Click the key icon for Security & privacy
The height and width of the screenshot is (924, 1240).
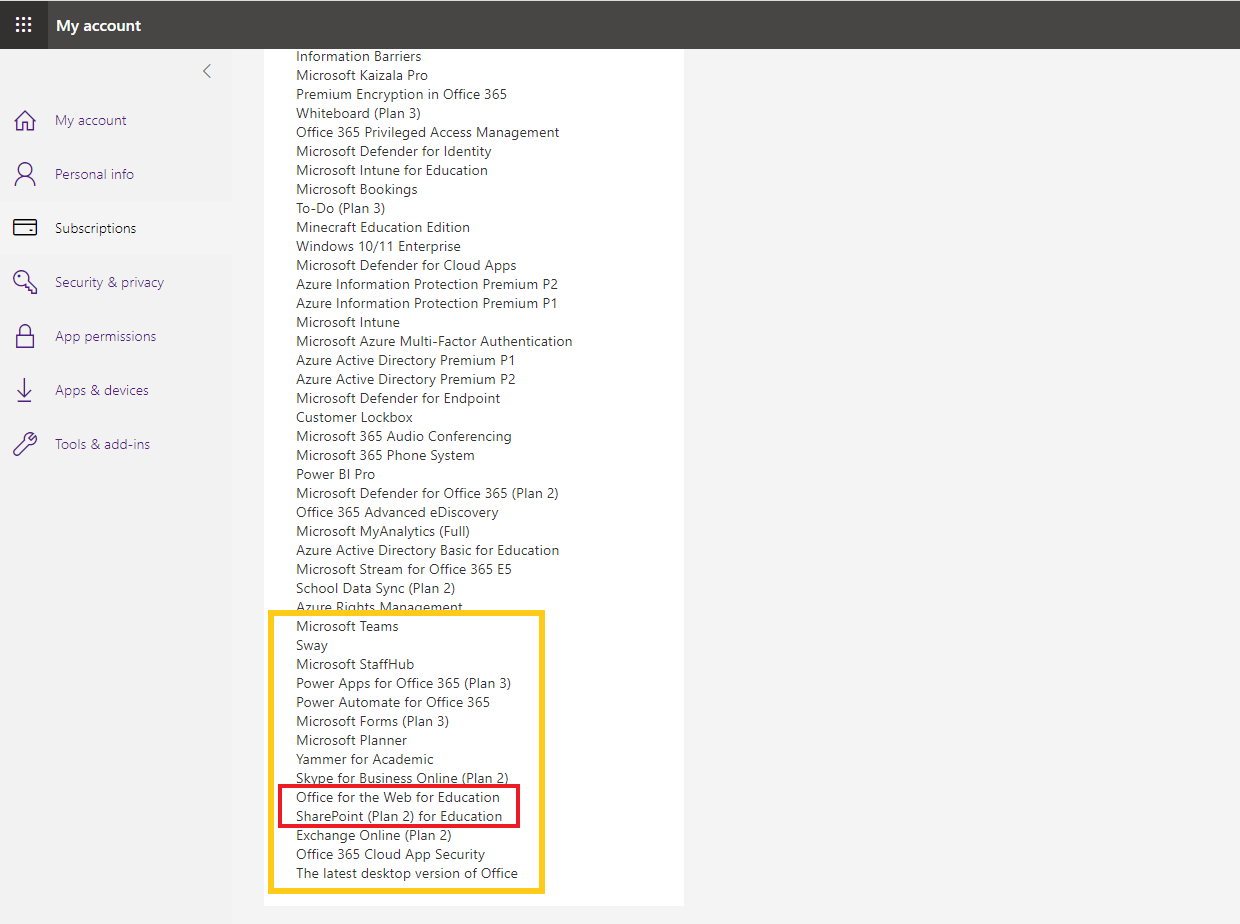(25, 282)
